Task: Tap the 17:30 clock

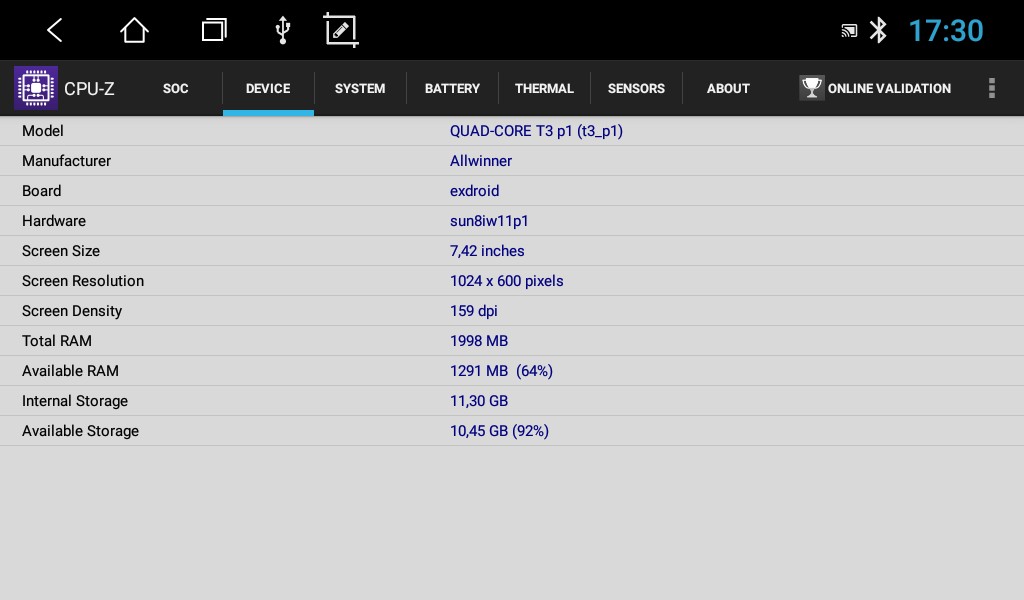Action: [946, 31]
